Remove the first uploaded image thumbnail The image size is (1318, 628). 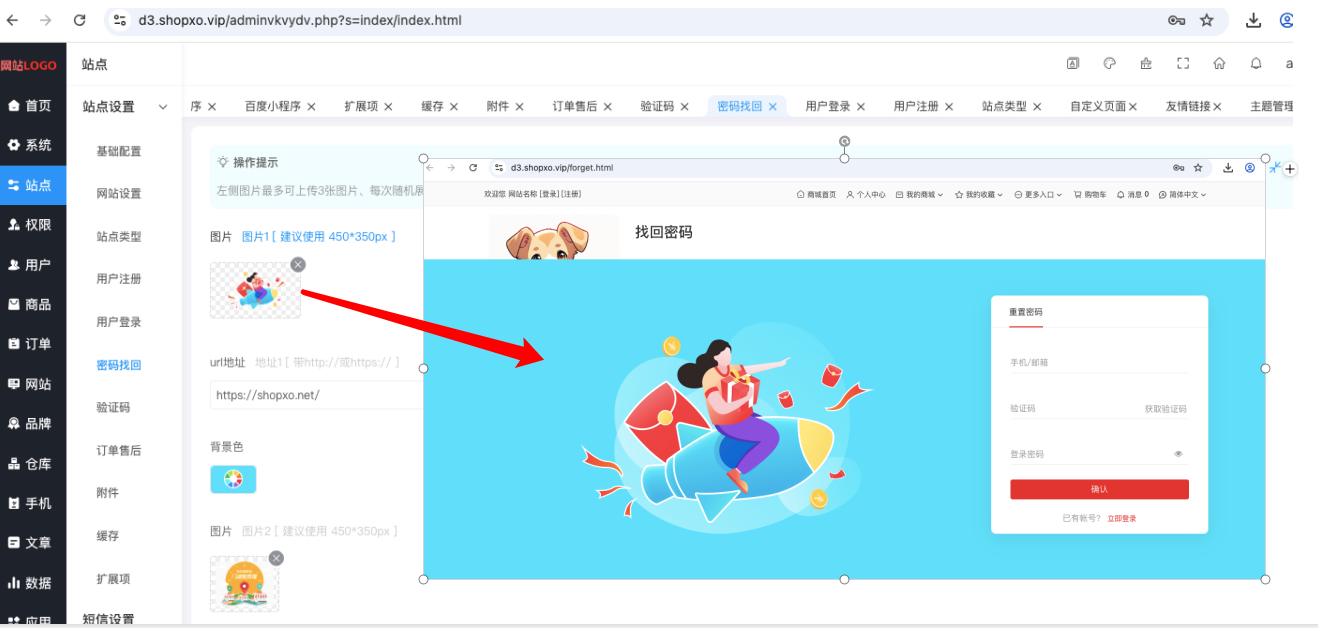298,264
